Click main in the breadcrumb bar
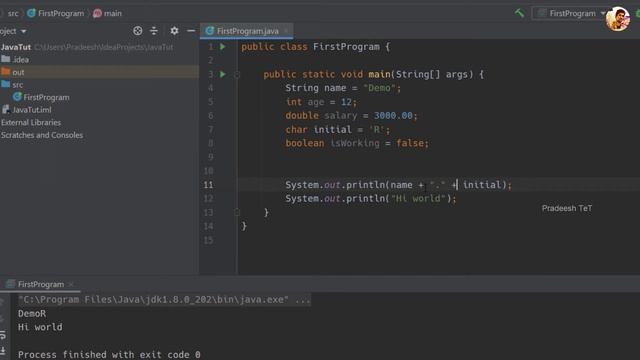Image resolution: width=640 pixels, height=360 pixels. coord(108,13)
